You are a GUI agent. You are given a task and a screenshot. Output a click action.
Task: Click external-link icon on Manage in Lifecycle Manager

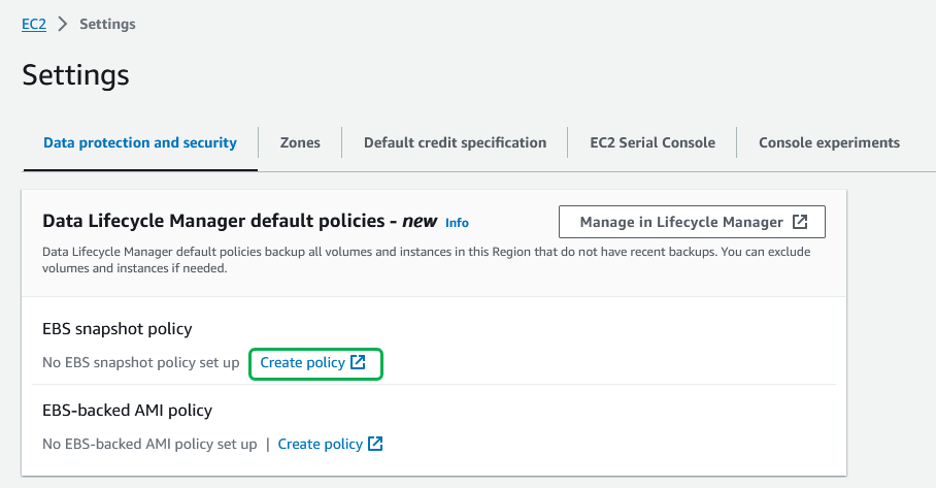[800, 222]
